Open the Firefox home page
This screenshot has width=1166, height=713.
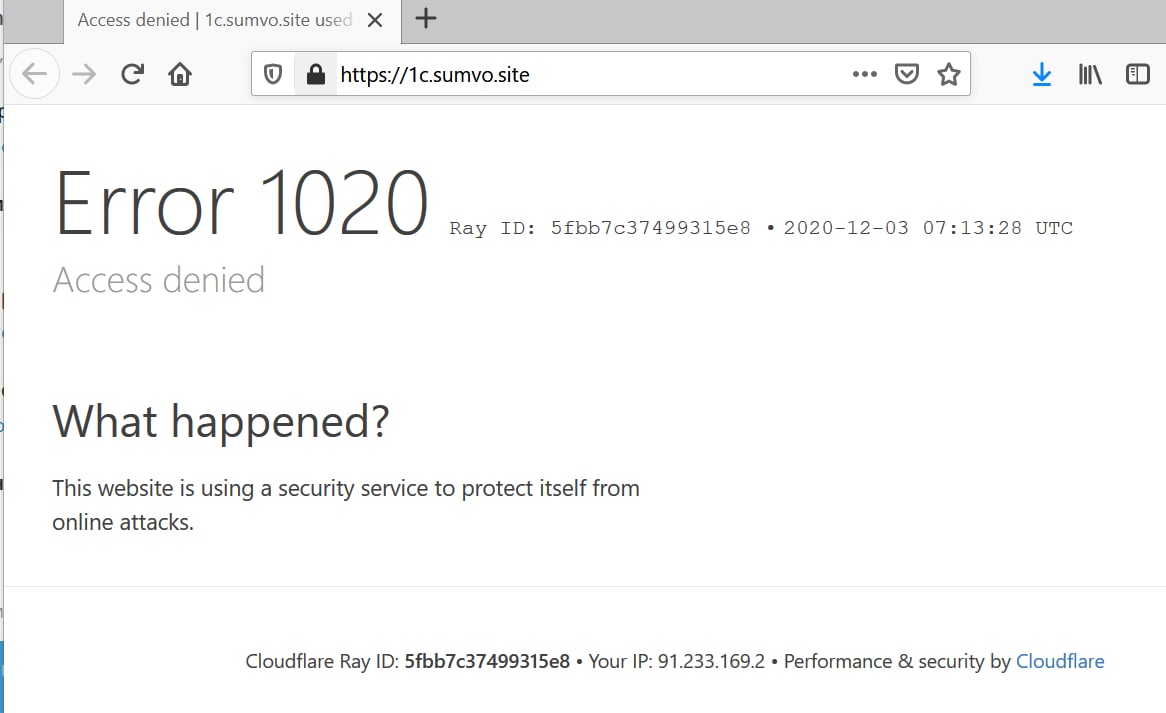180,74
